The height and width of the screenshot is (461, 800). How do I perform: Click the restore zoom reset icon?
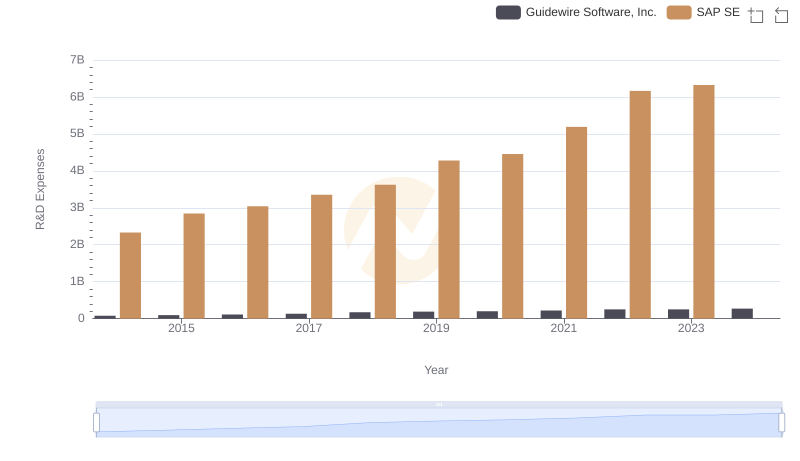[781, 15]
